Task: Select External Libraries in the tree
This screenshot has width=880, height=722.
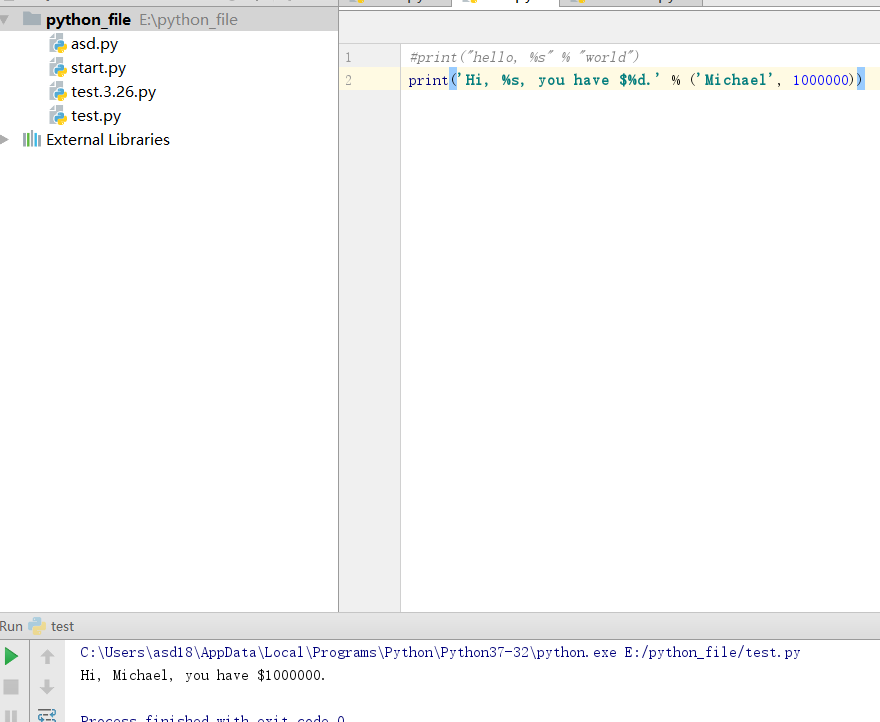Action: [x=108, y=140]
